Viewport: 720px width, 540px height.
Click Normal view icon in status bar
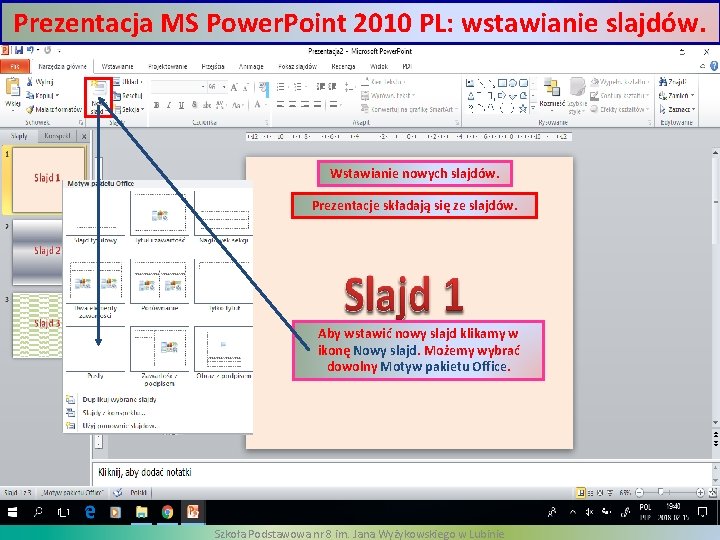pos(581,492)
